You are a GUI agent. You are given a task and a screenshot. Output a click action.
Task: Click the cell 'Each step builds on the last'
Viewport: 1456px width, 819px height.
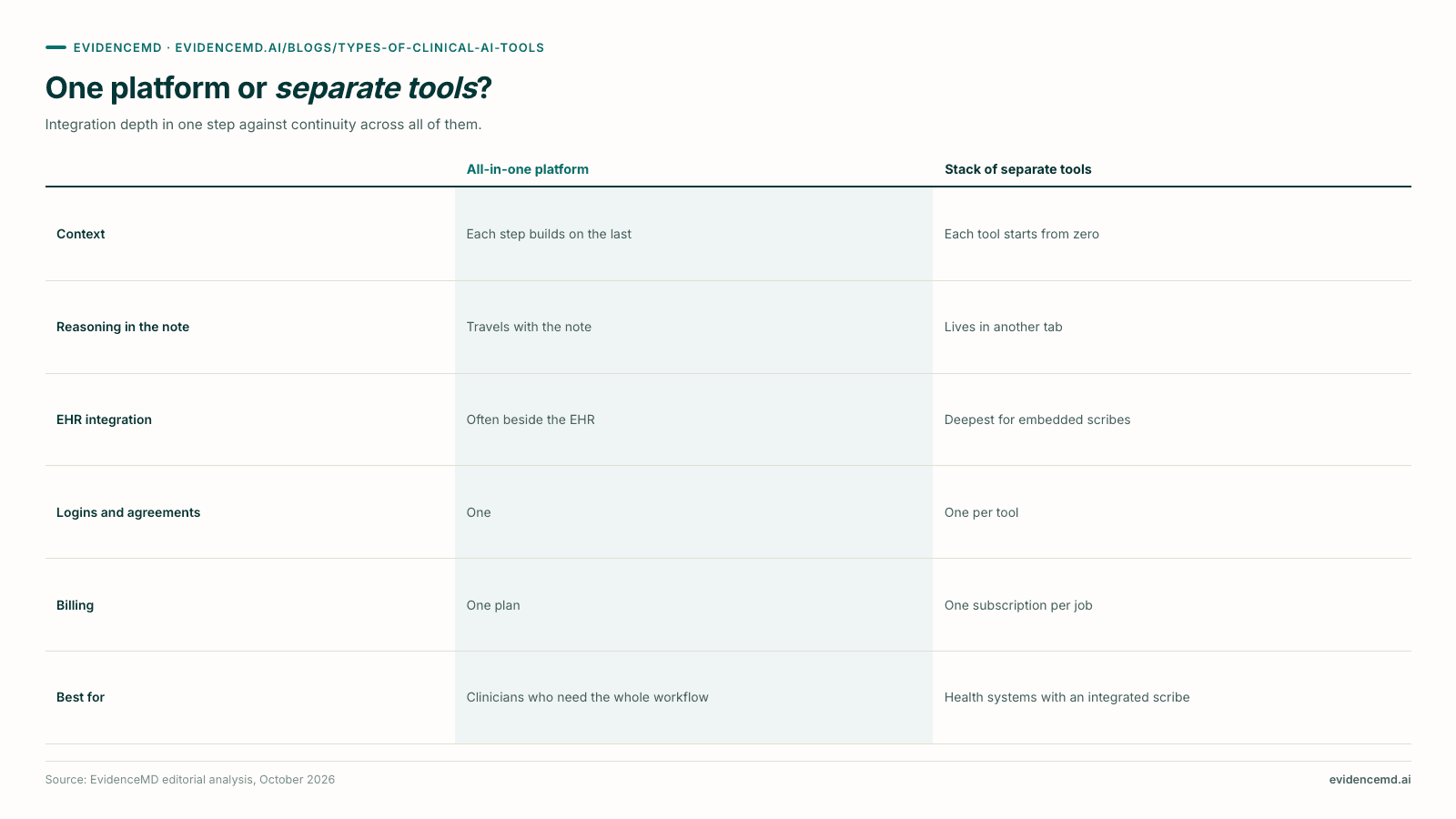(549, 234)
